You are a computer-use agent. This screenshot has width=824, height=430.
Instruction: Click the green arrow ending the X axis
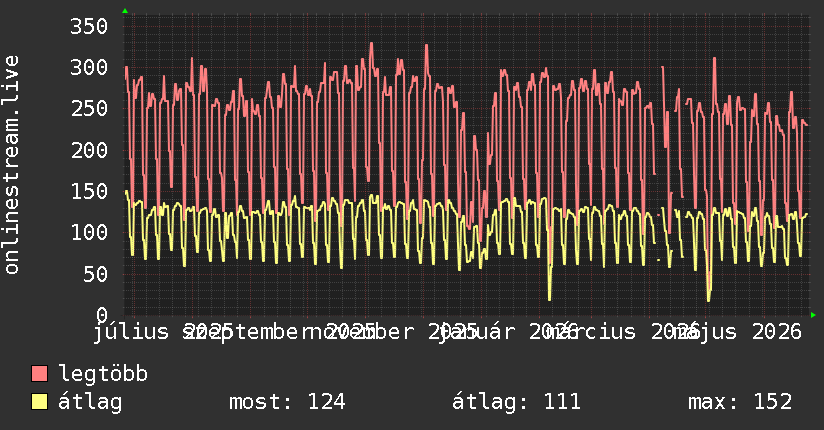click(x=813, y=315)
